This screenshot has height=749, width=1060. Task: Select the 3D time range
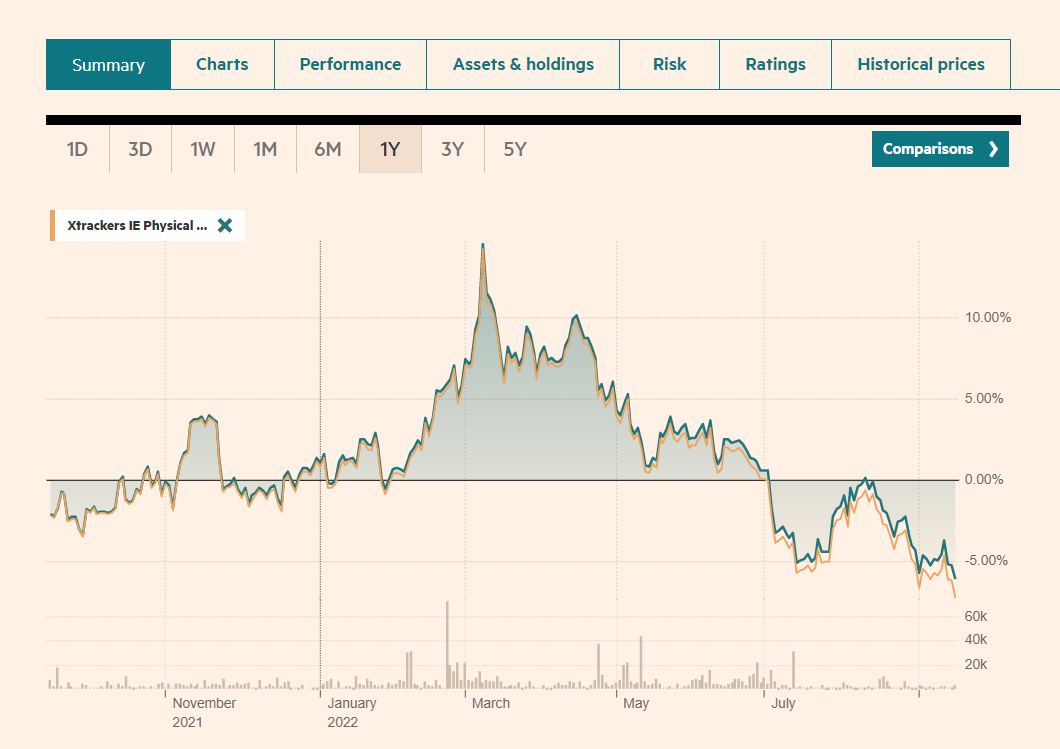click(x=140, y=150)
